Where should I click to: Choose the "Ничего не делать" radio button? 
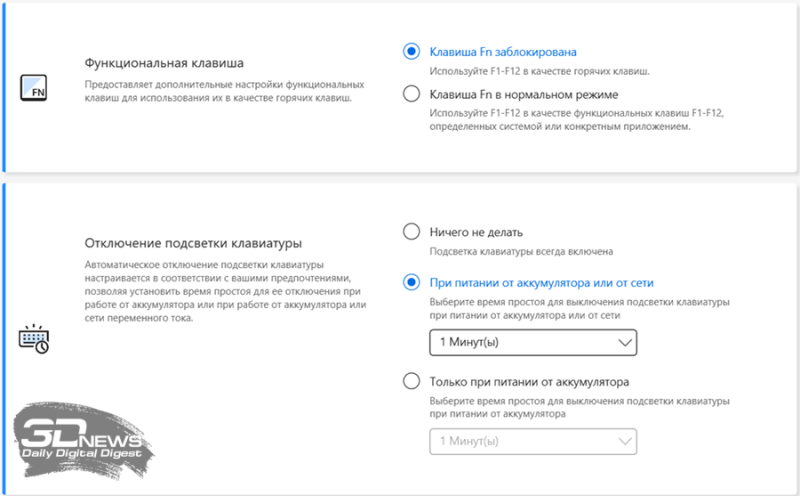(411, 232)
